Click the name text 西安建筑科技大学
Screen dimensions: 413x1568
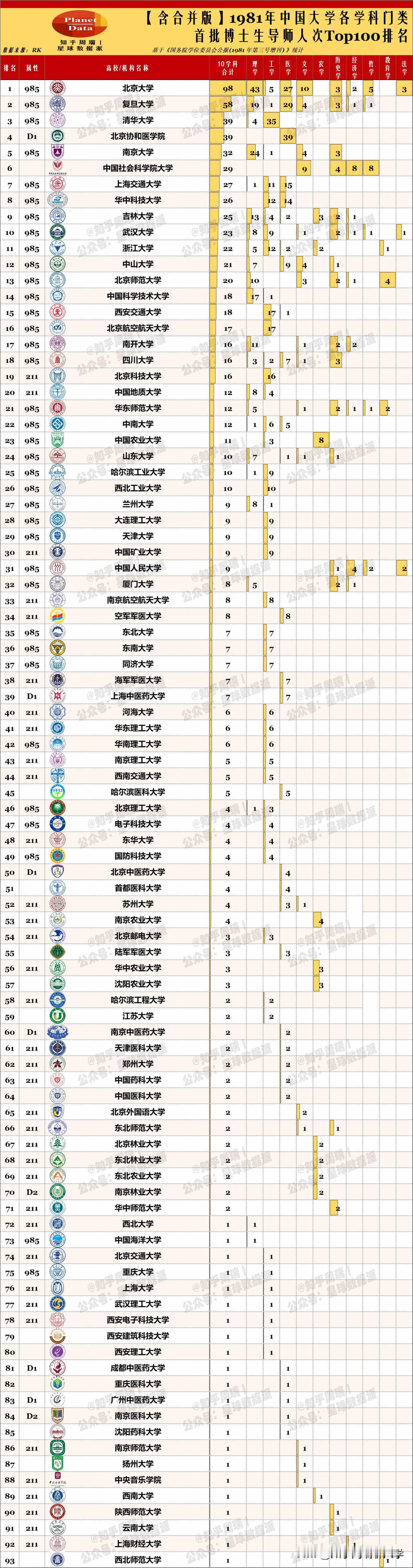pyautogui.click(x=138, y=1336)
